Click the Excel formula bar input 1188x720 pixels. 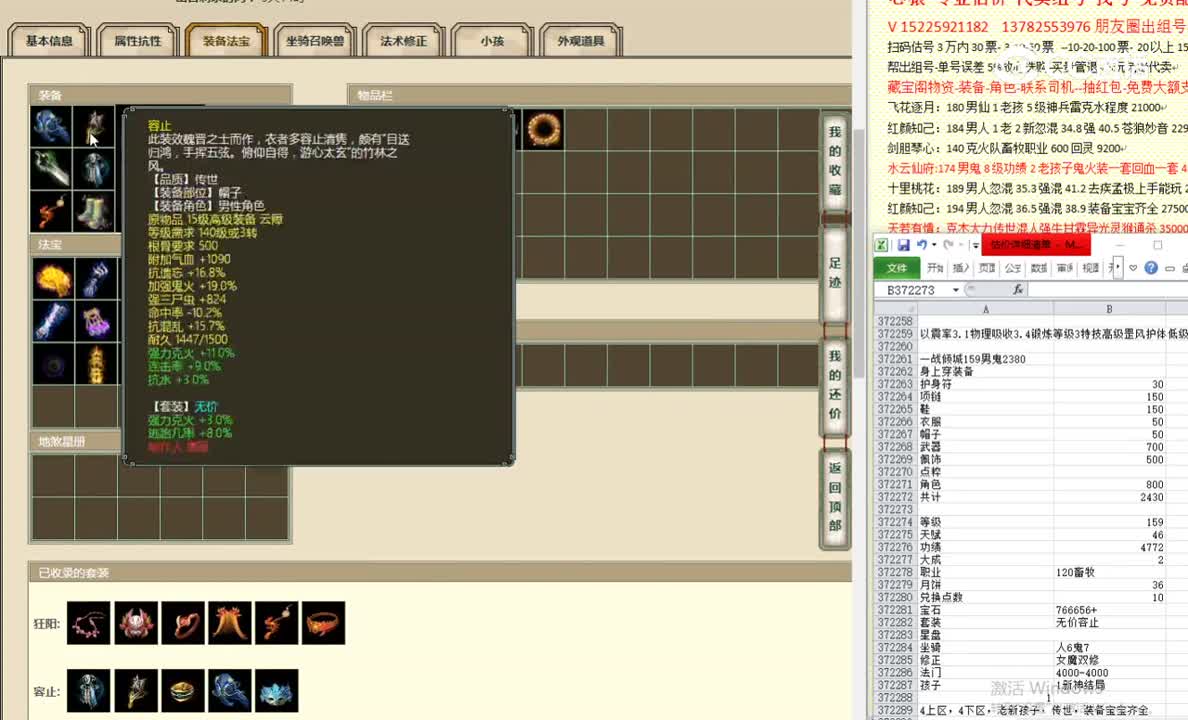1100,290
